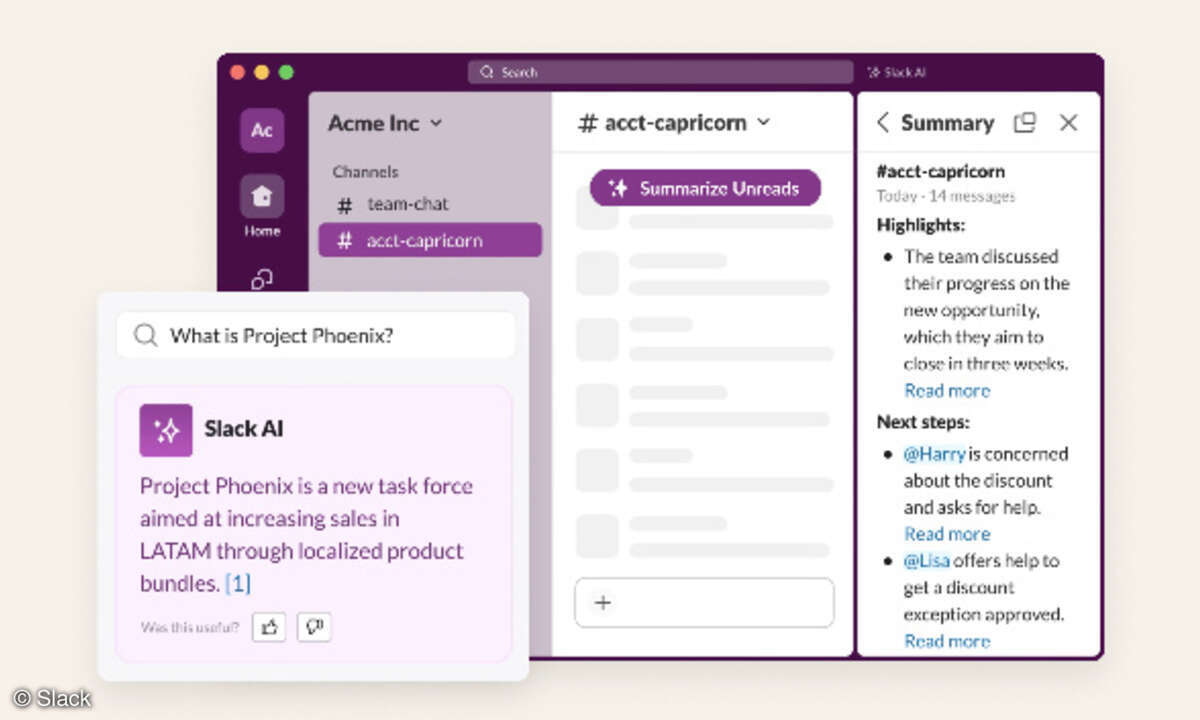
Task: Select the acct-capricorn channel in sidebar
Action: point(430,240)
